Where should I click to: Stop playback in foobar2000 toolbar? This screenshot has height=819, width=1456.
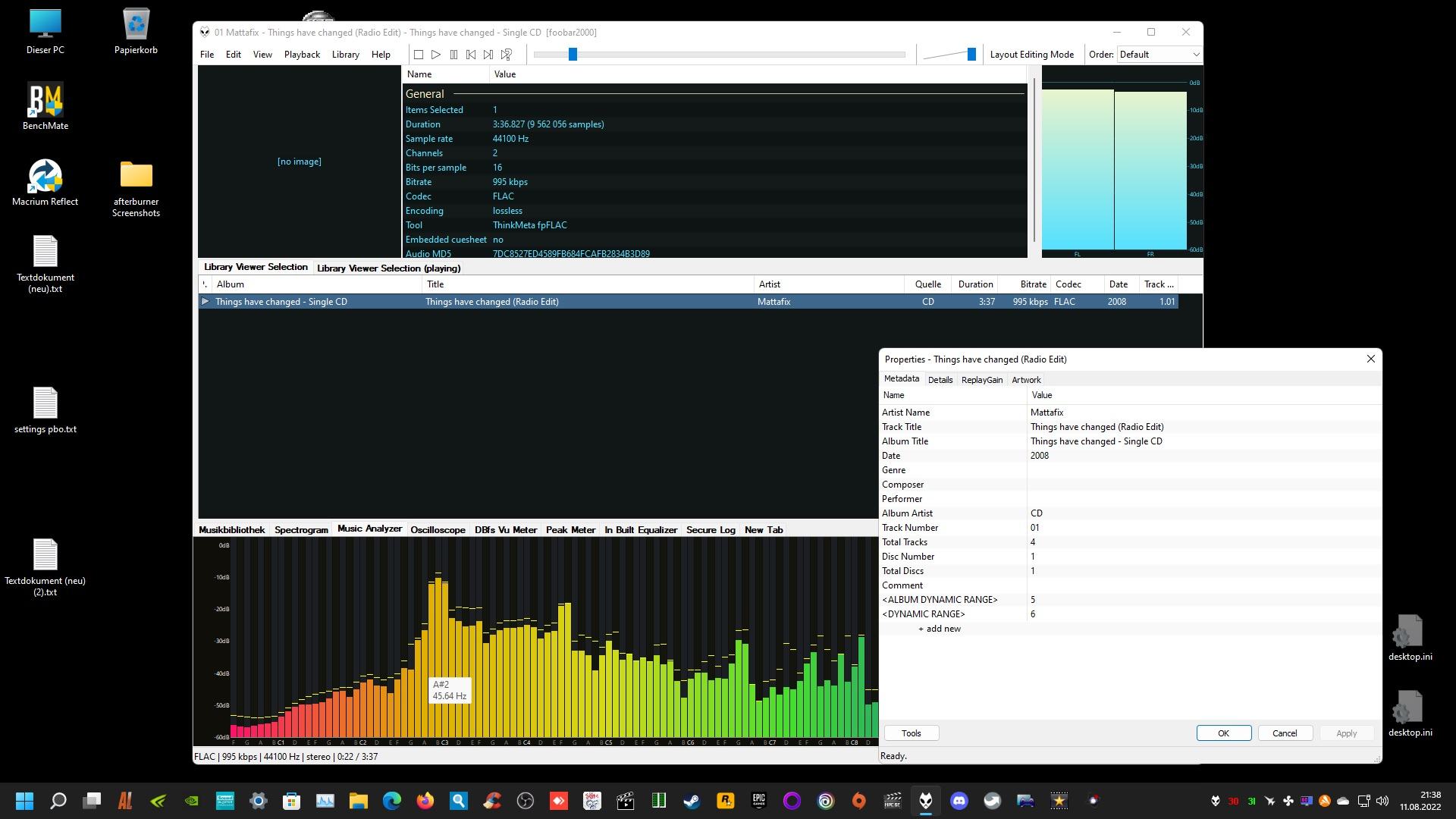pyautogui.click(x=419, y=55)
